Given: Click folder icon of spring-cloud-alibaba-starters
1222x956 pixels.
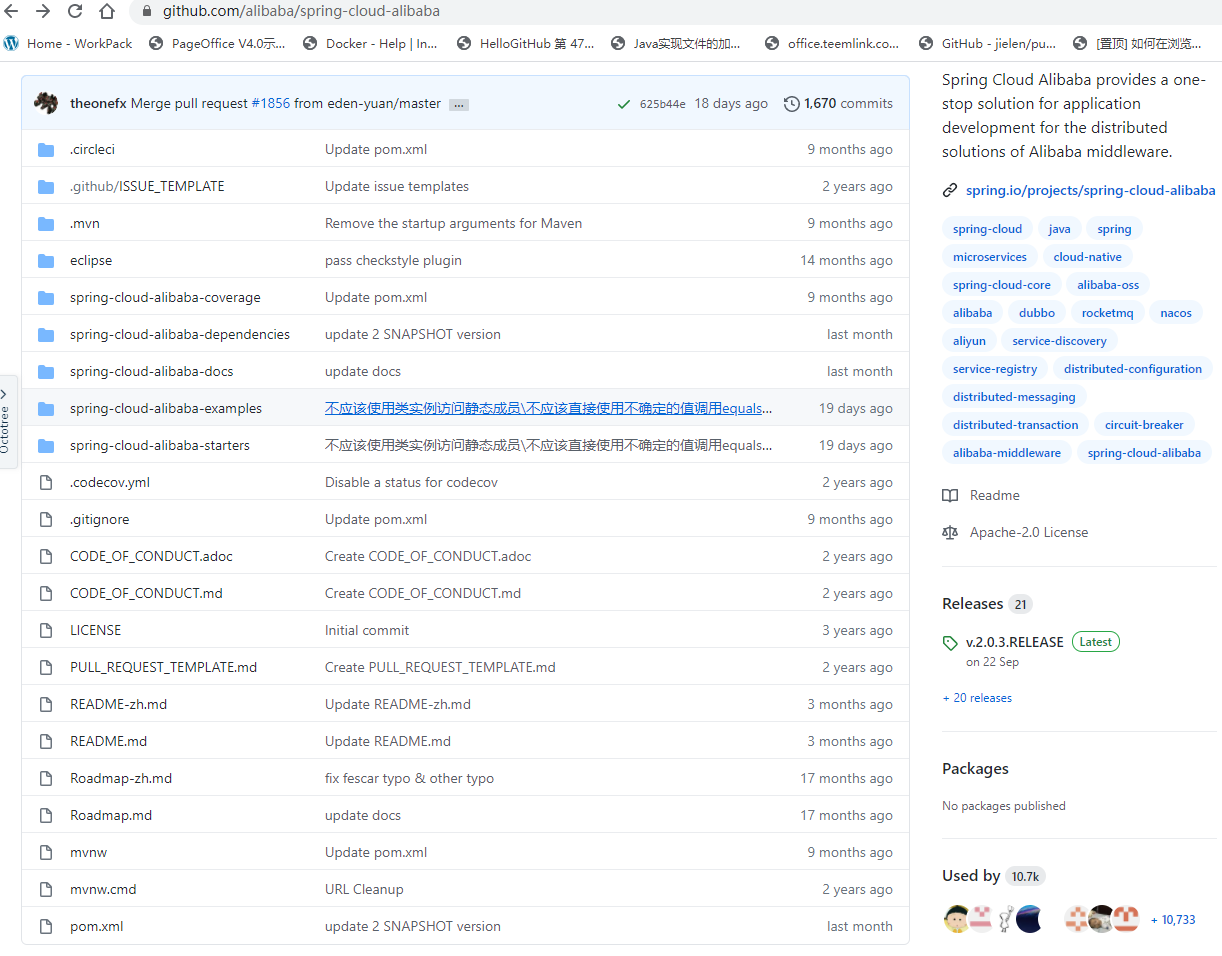Looking at the screenshot, I should pos(46,445).
